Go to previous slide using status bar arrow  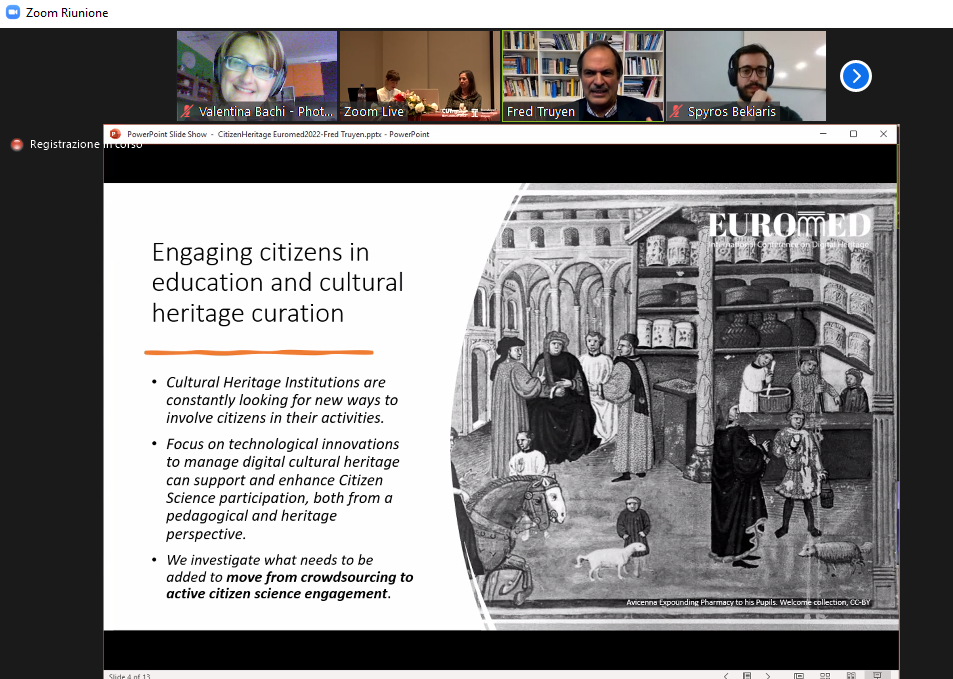[726, 675]
